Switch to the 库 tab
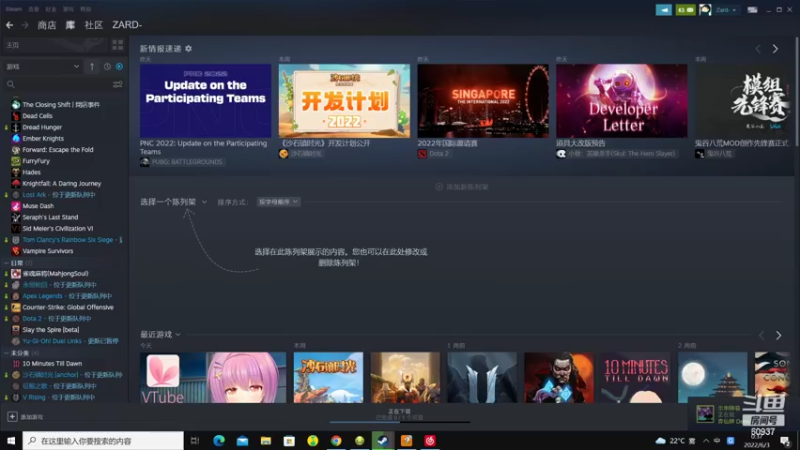 tap(70, 25)
